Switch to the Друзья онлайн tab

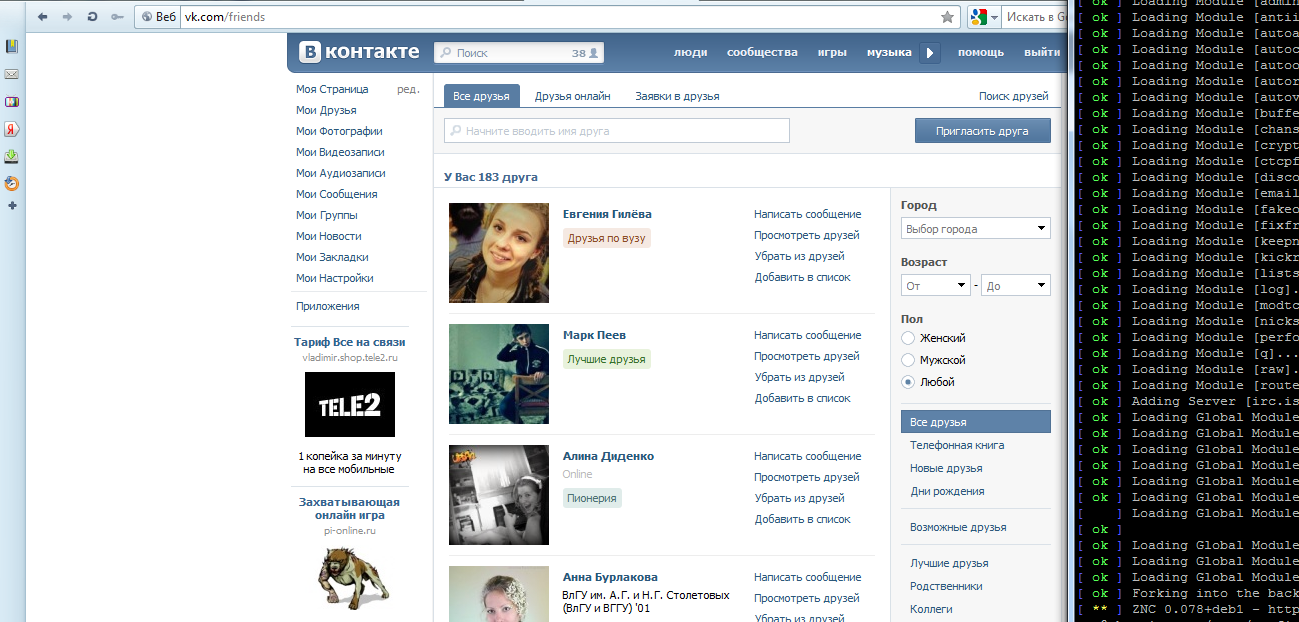pos(573,96)
